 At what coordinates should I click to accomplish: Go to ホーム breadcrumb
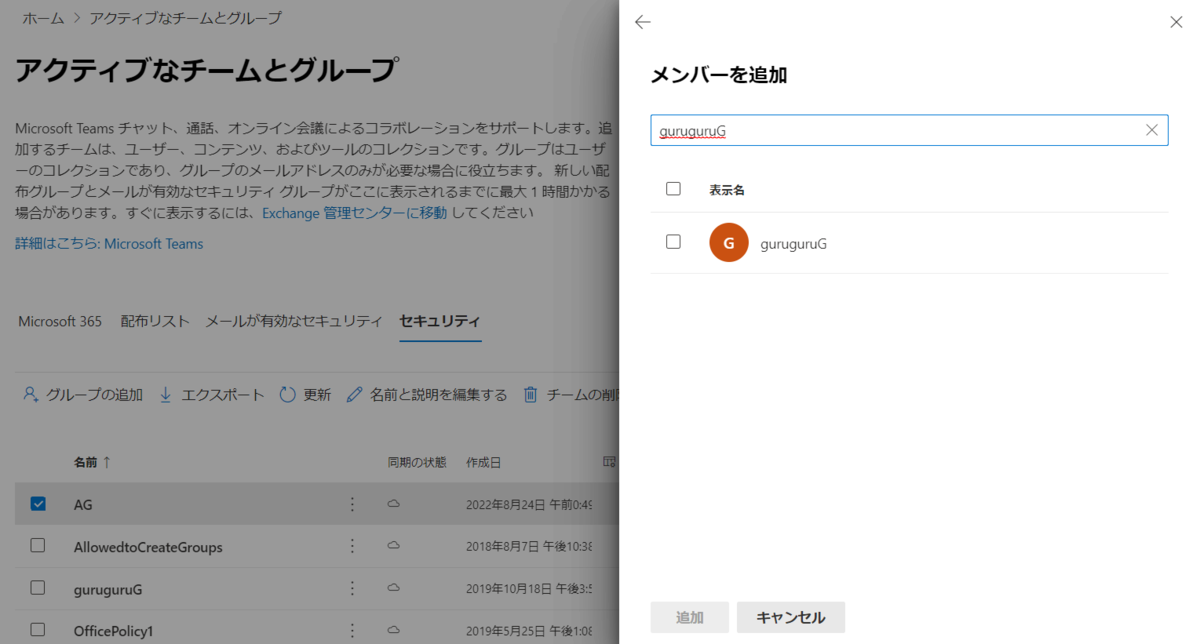[x=43, y=18]
